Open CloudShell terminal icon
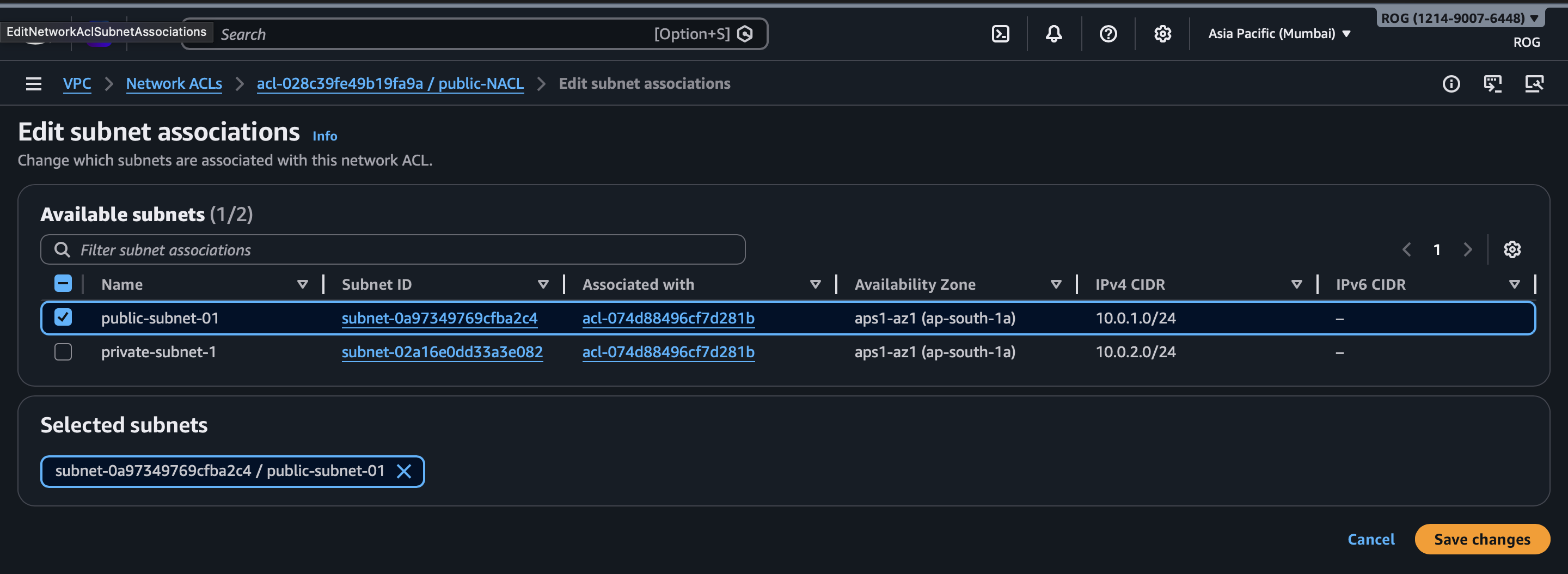The width and height of the screenshot is (1568, 574). [x=1000, y=34]
